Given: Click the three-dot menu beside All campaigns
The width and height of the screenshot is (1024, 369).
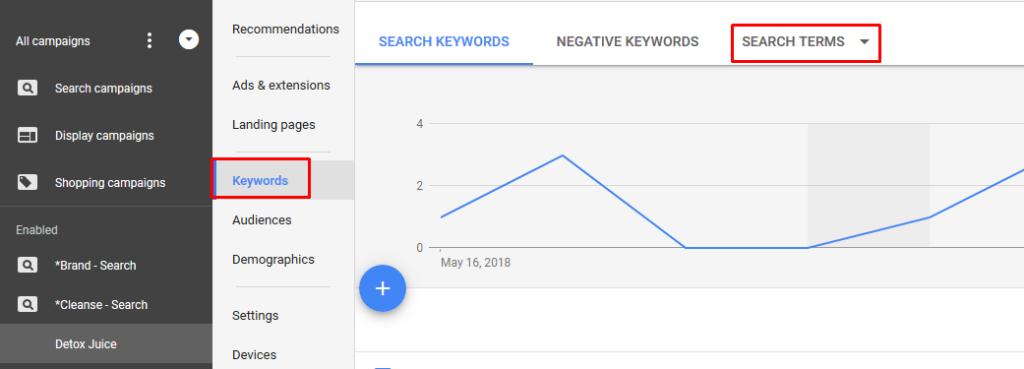Looking at the screenshot, I should 150,41.
